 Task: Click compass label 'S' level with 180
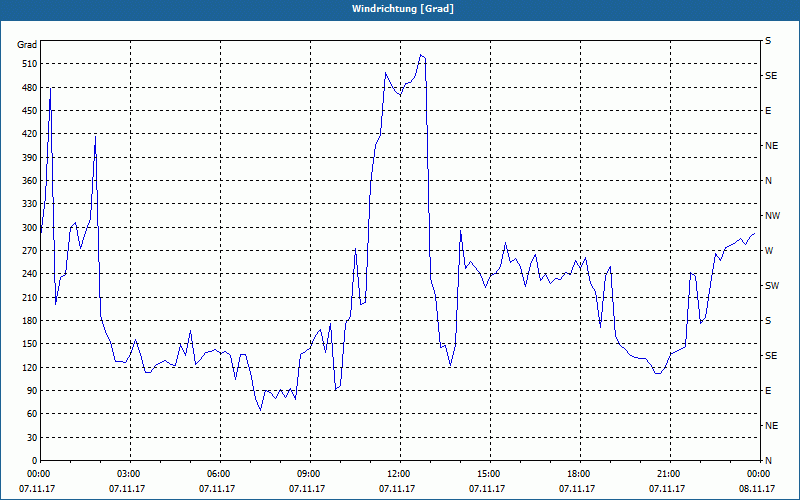[x=768, y=321]
